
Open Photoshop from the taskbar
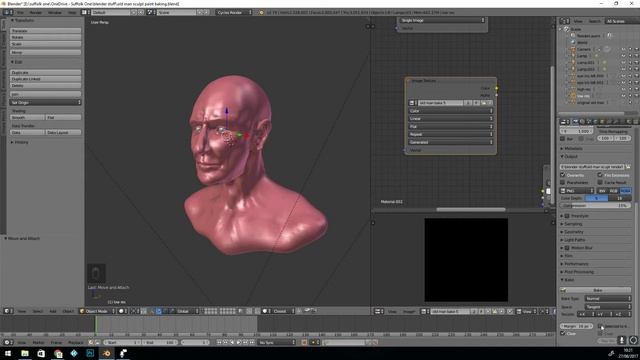90,353
